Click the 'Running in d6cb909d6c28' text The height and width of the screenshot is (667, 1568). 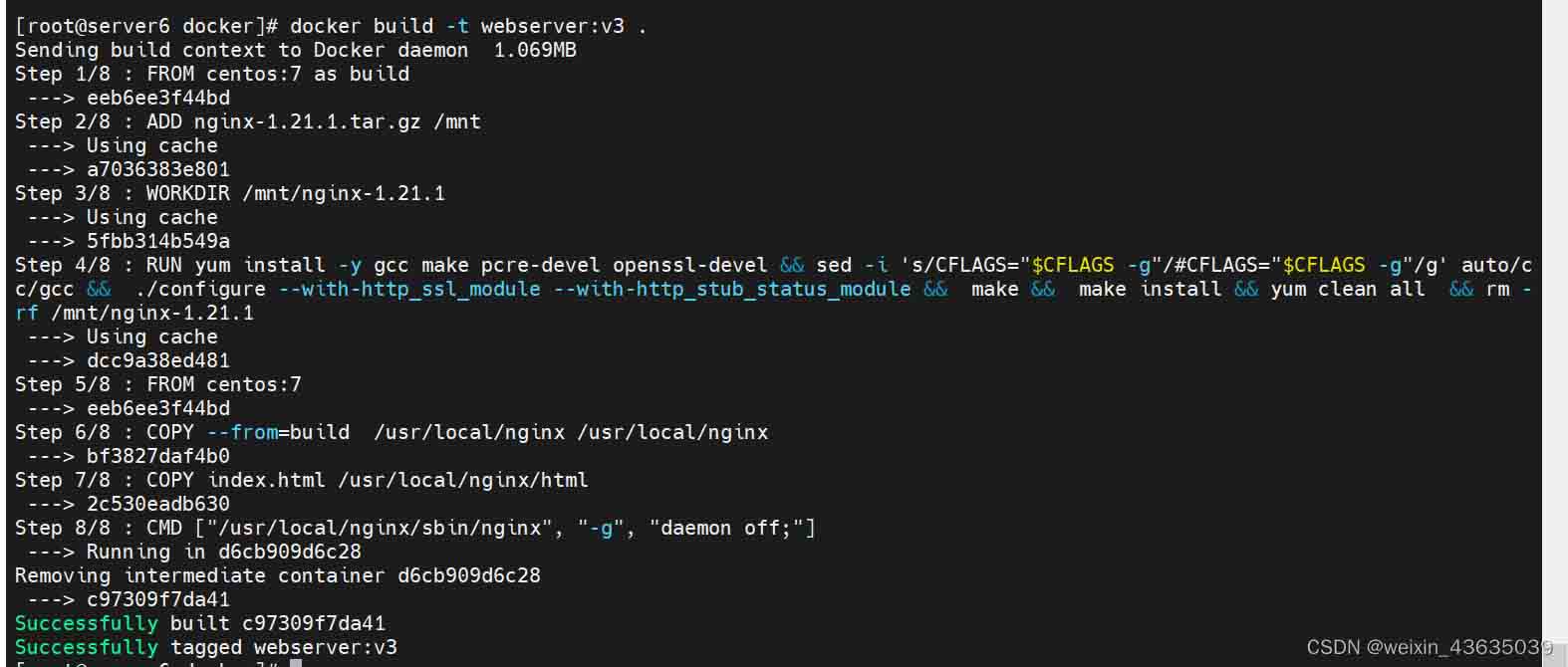coord(223,552)
